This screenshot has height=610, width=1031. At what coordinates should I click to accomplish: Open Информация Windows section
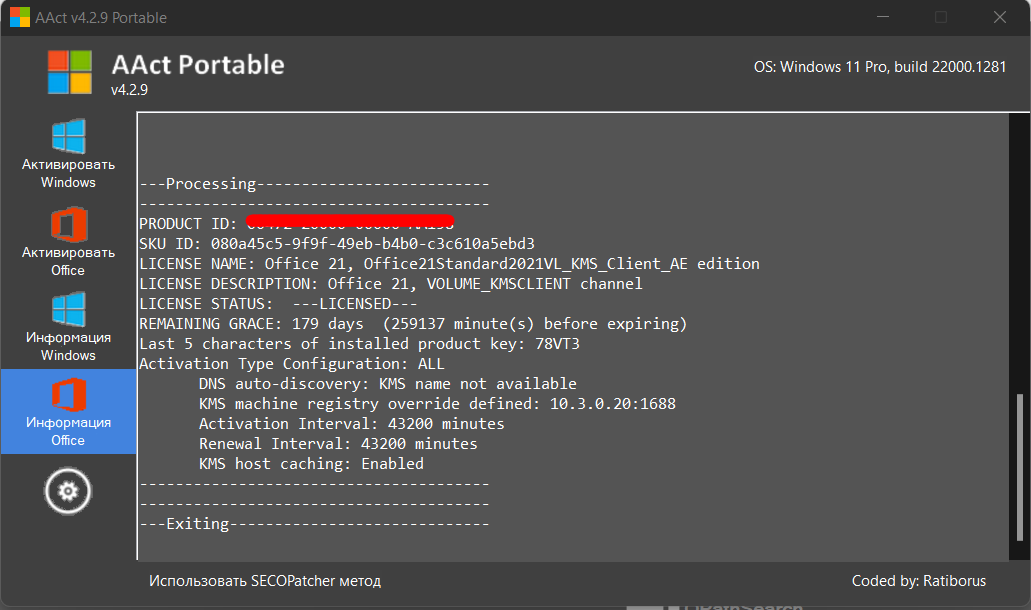pos(68,327)
